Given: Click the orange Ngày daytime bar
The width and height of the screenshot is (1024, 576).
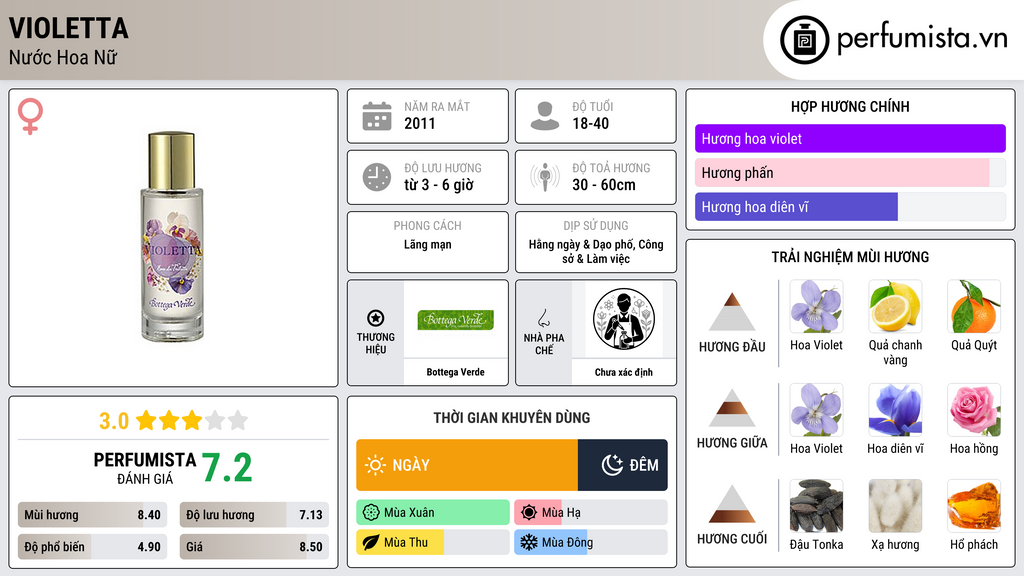Looking at the screenshot, I should tap(467, 465).
